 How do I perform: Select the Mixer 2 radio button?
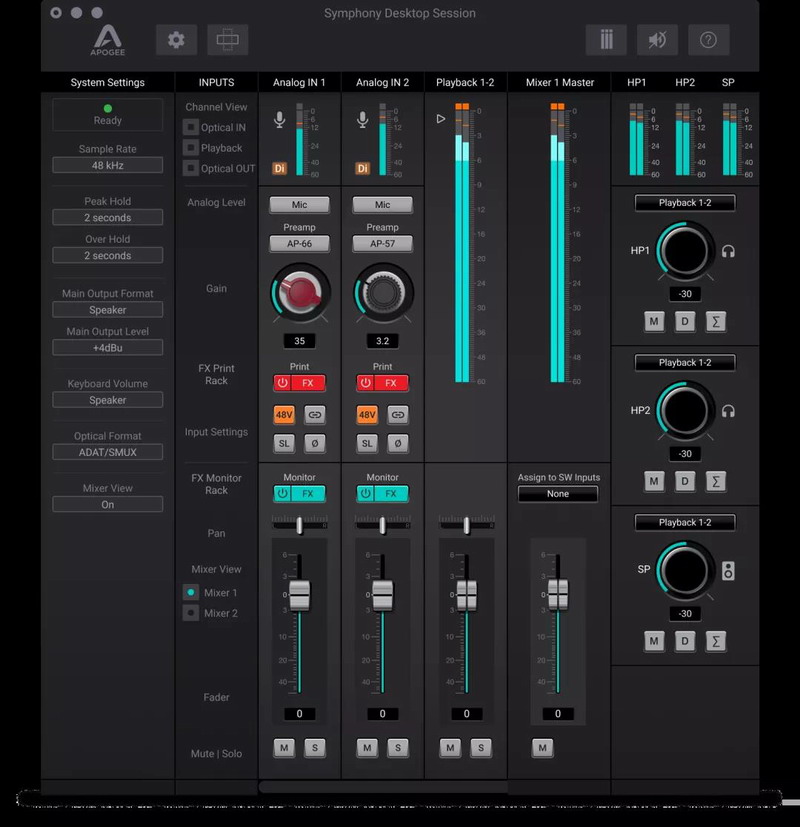[x=190, y=613]
